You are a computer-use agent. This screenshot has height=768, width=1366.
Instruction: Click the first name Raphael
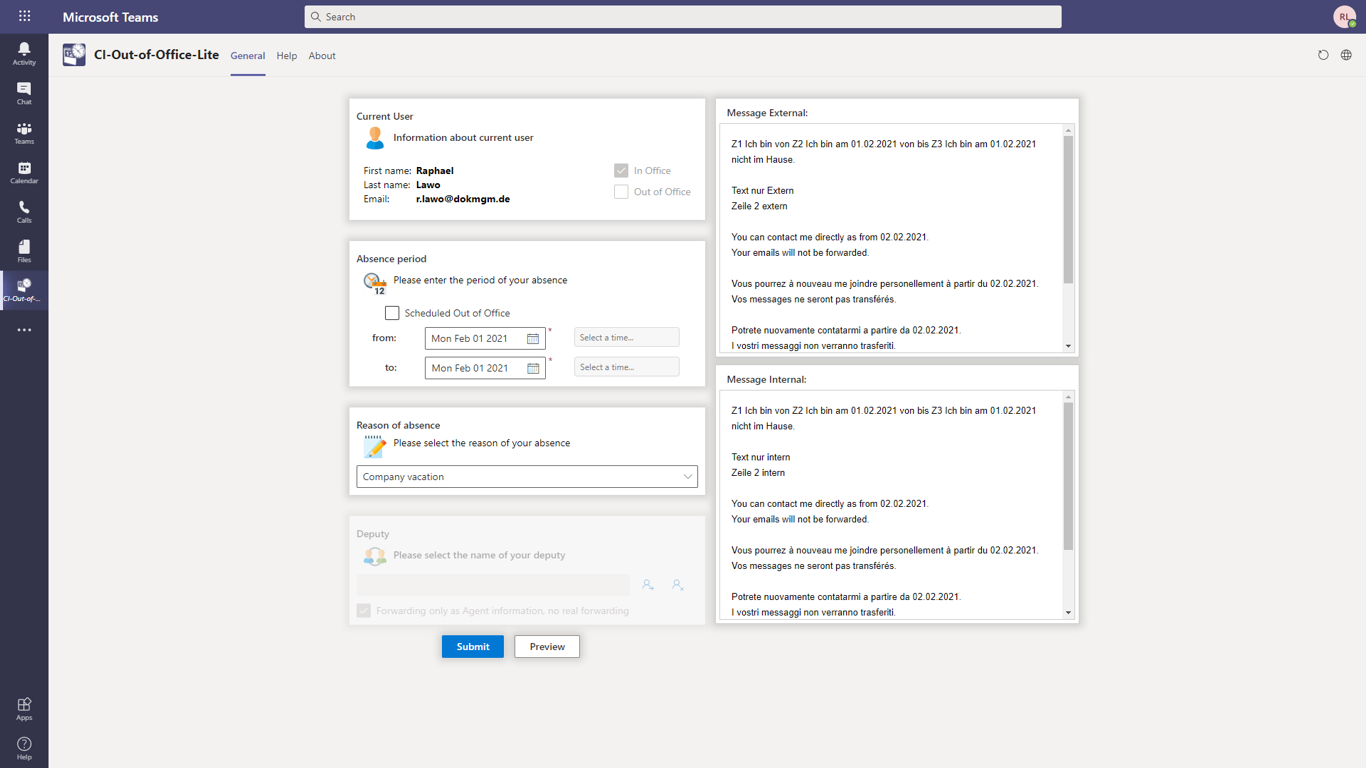(435, 171)
